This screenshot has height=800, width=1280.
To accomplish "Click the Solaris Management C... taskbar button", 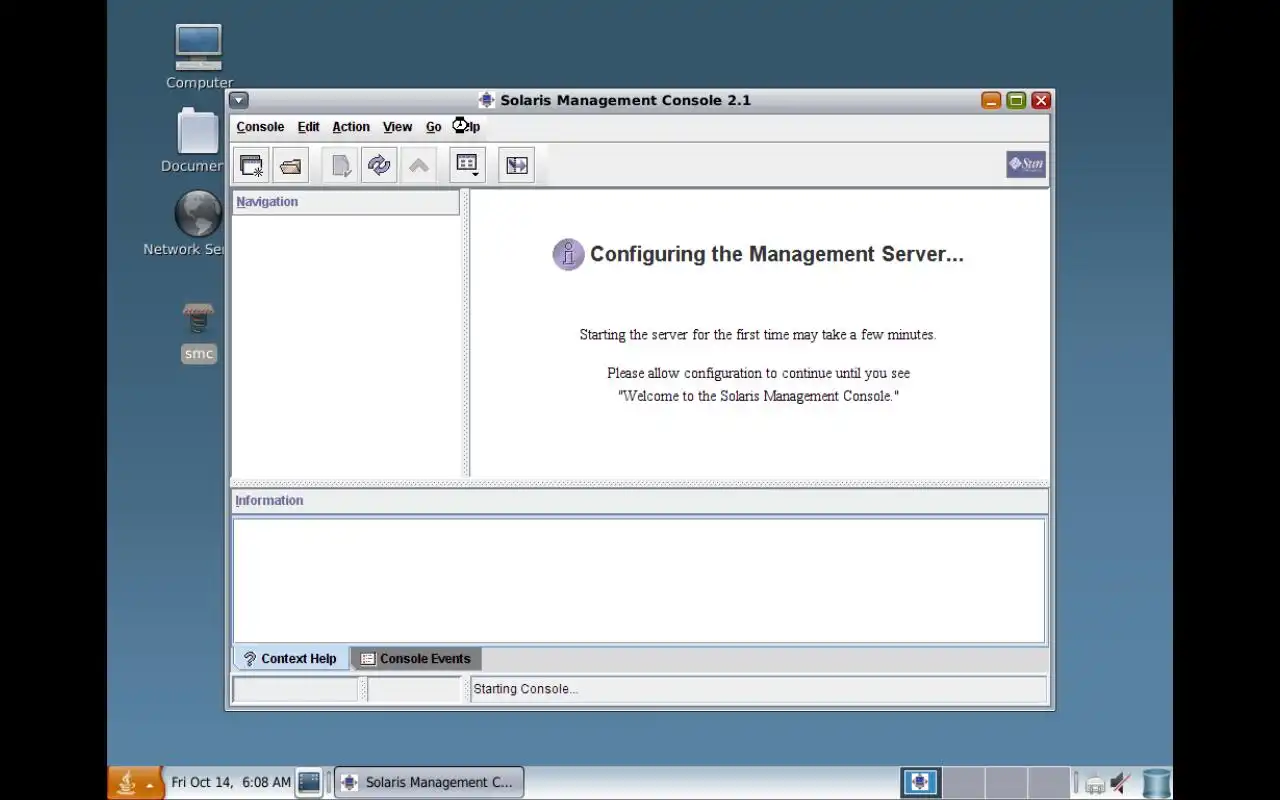I will coord(429,782).
